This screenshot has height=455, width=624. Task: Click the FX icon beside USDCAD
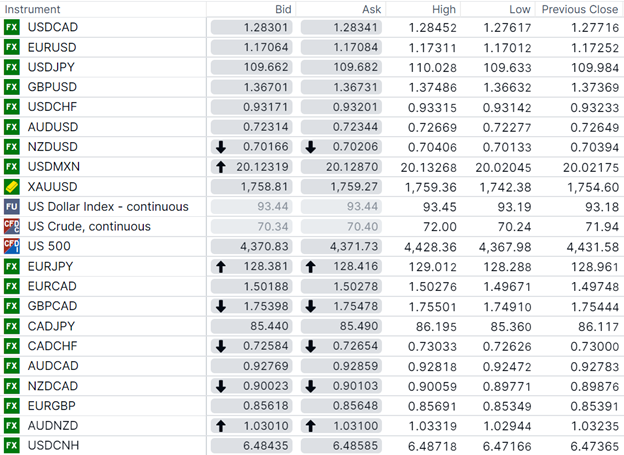pos(12,27)
